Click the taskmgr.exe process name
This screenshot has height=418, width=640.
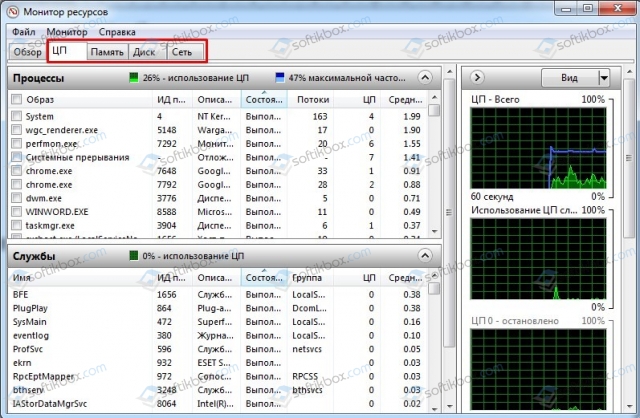(x=50, y=225)
